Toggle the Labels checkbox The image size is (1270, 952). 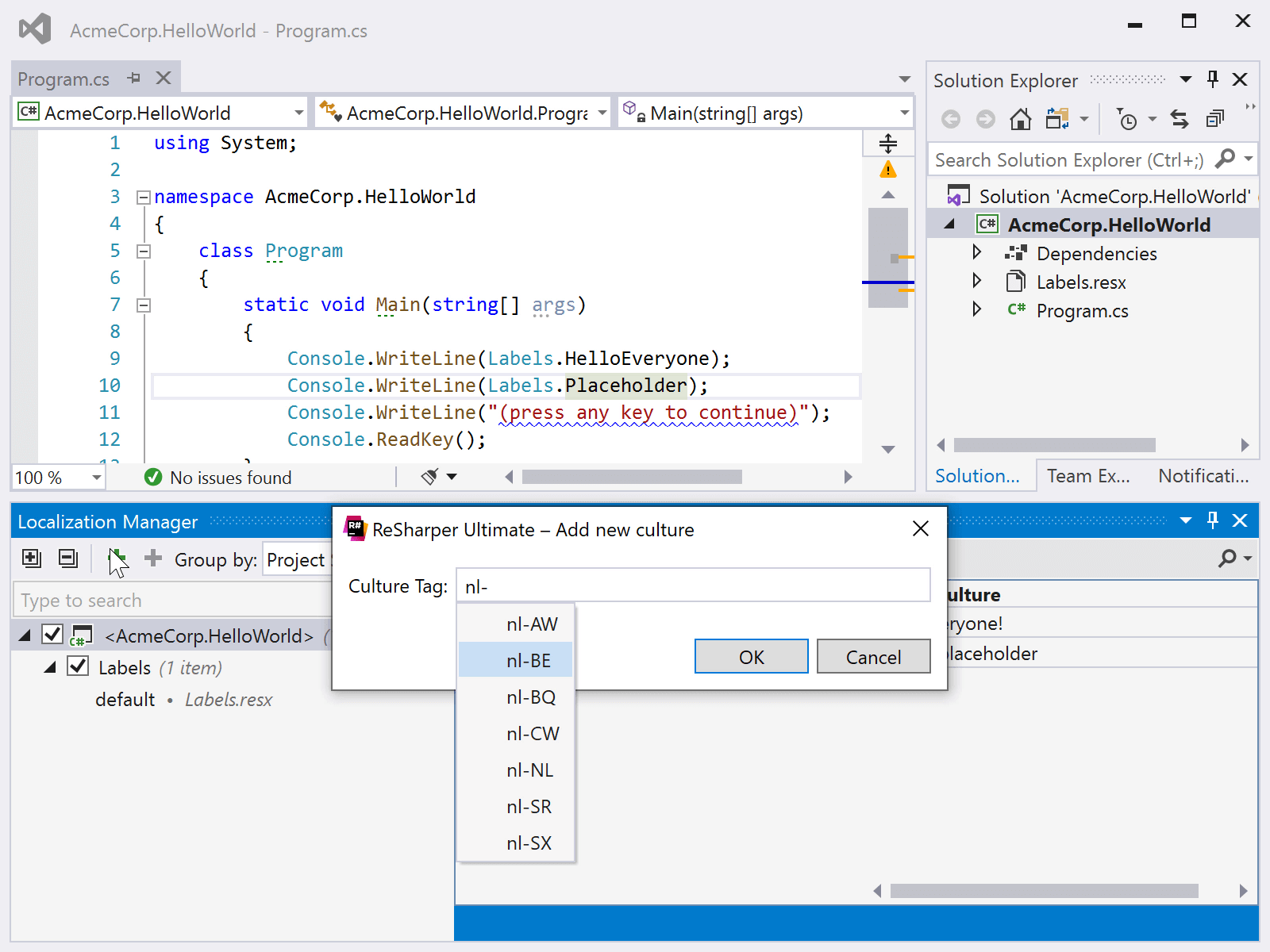78,666
